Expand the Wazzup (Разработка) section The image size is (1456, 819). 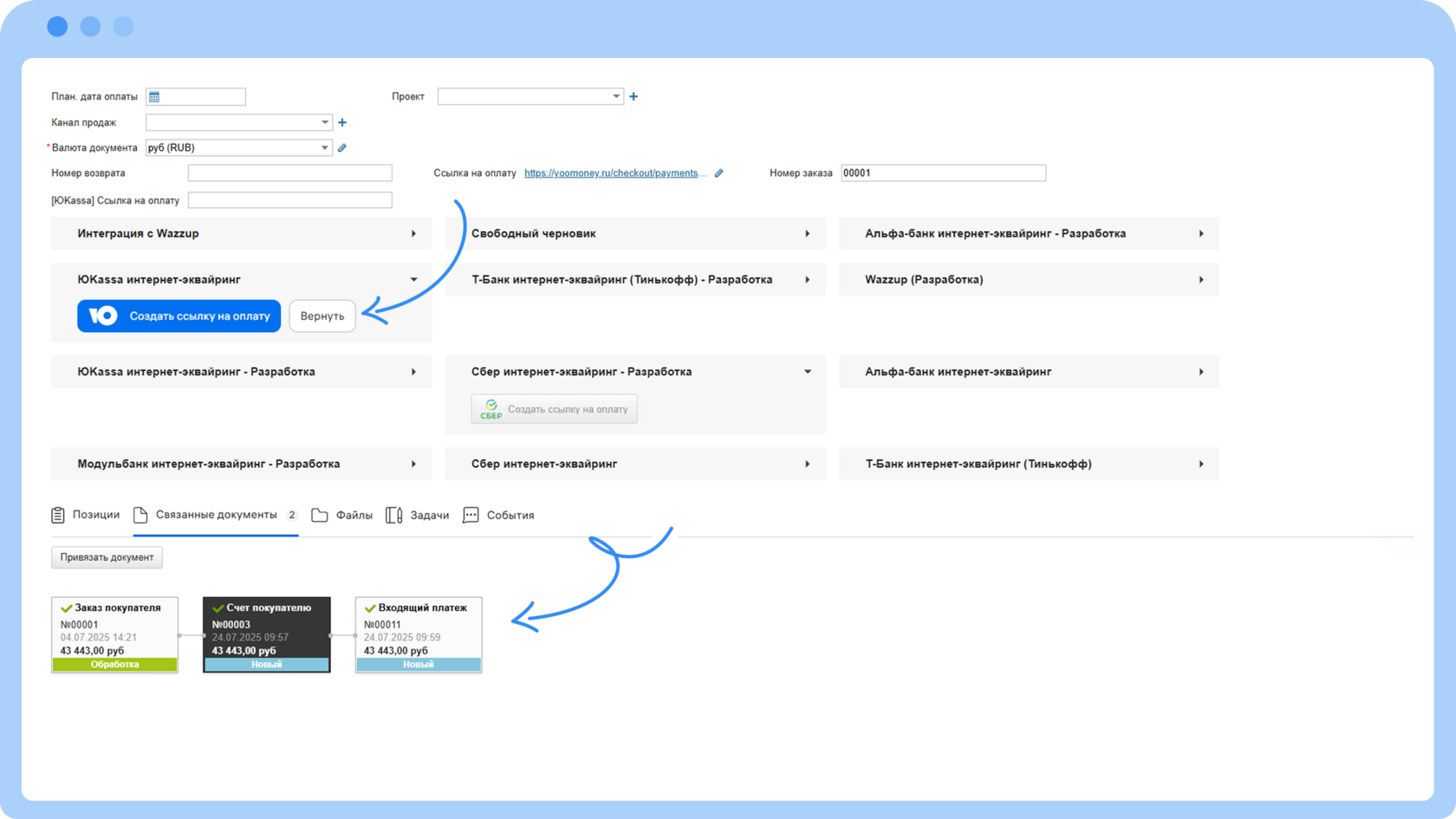(x=1029, y=279)
